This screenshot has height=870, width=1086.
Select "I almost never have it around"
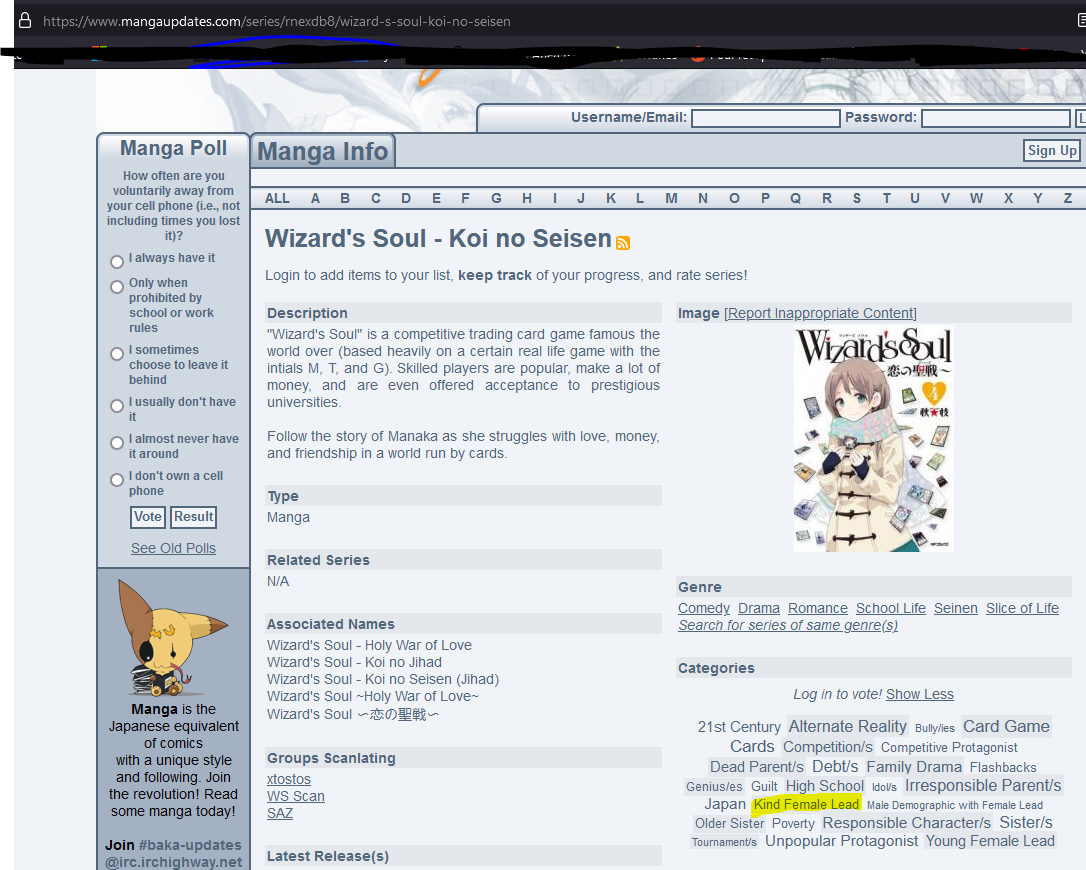(117, 443)
